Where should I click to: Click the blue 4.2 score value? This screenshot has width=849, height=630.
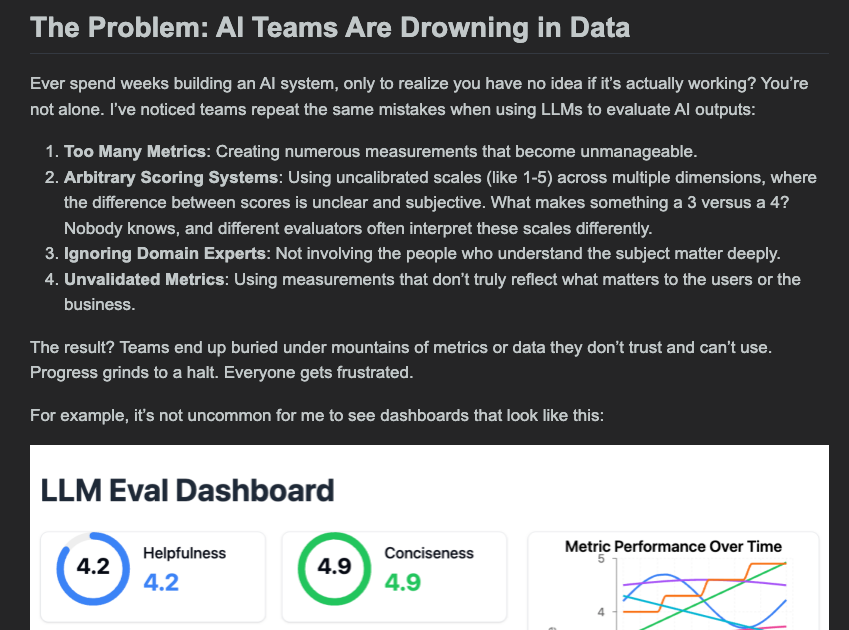(x=161, y=582)
